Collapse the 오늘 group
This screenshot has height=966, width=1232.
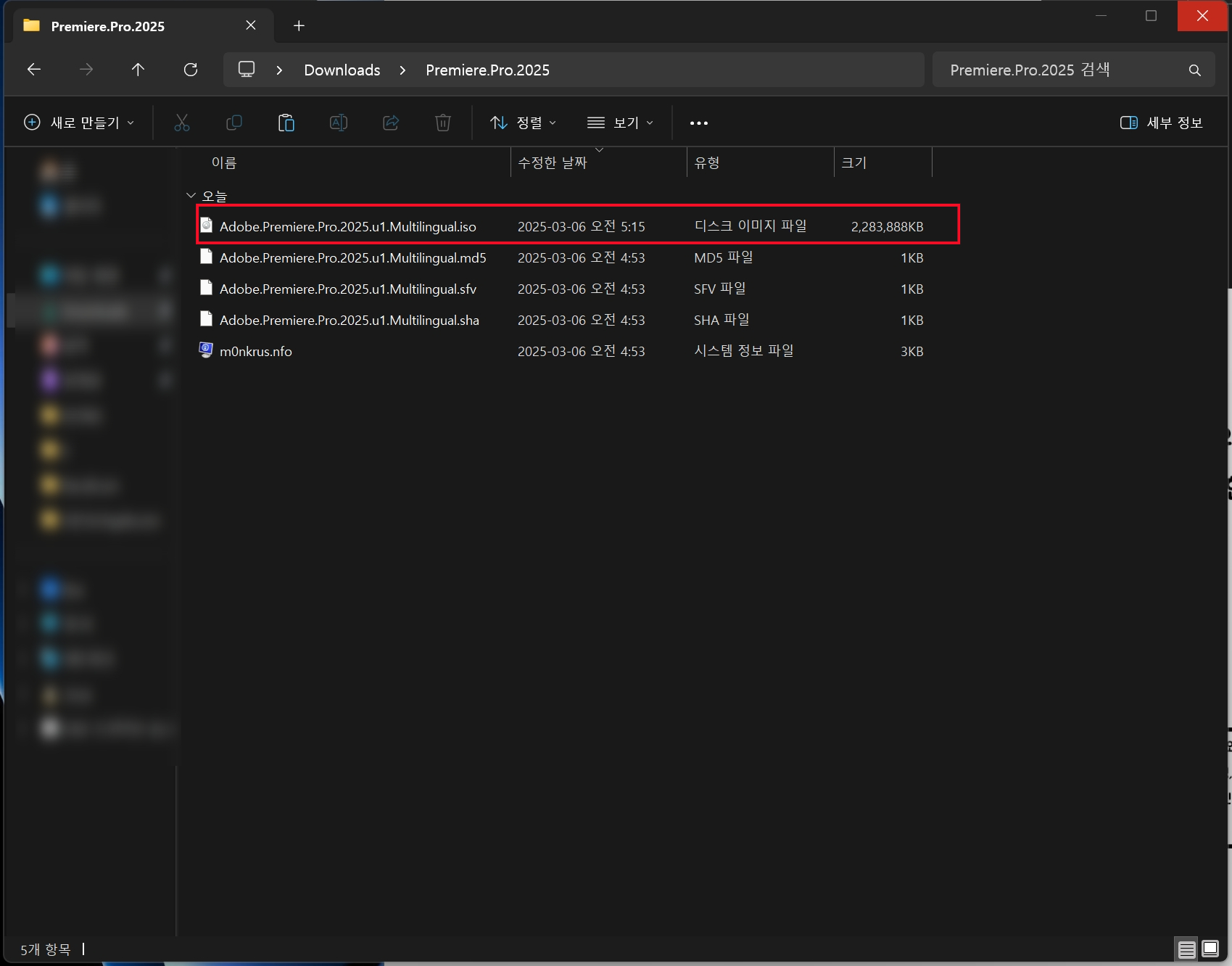pos(191,196)
